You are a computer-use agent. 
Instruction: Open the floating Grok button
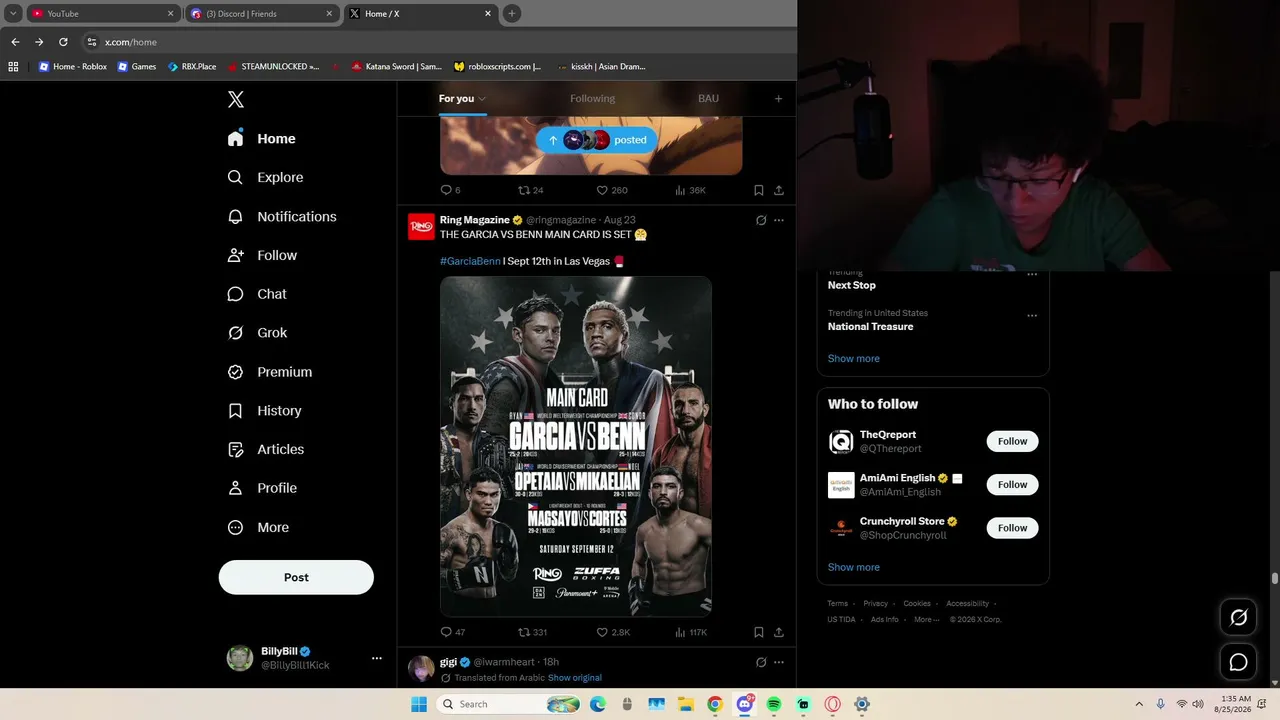coord(1238,618)
